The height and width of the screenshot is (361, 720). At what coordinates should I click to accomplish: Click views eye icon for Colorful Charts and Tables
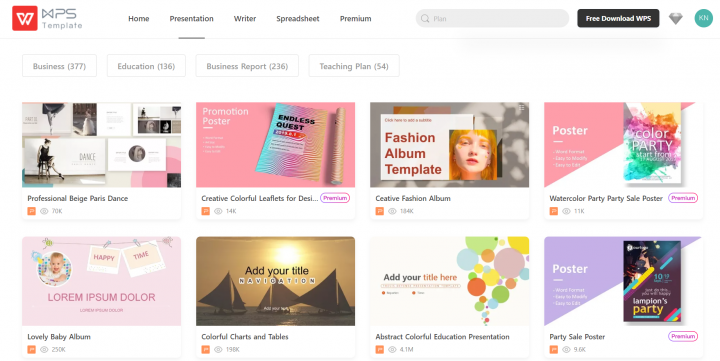218,350
